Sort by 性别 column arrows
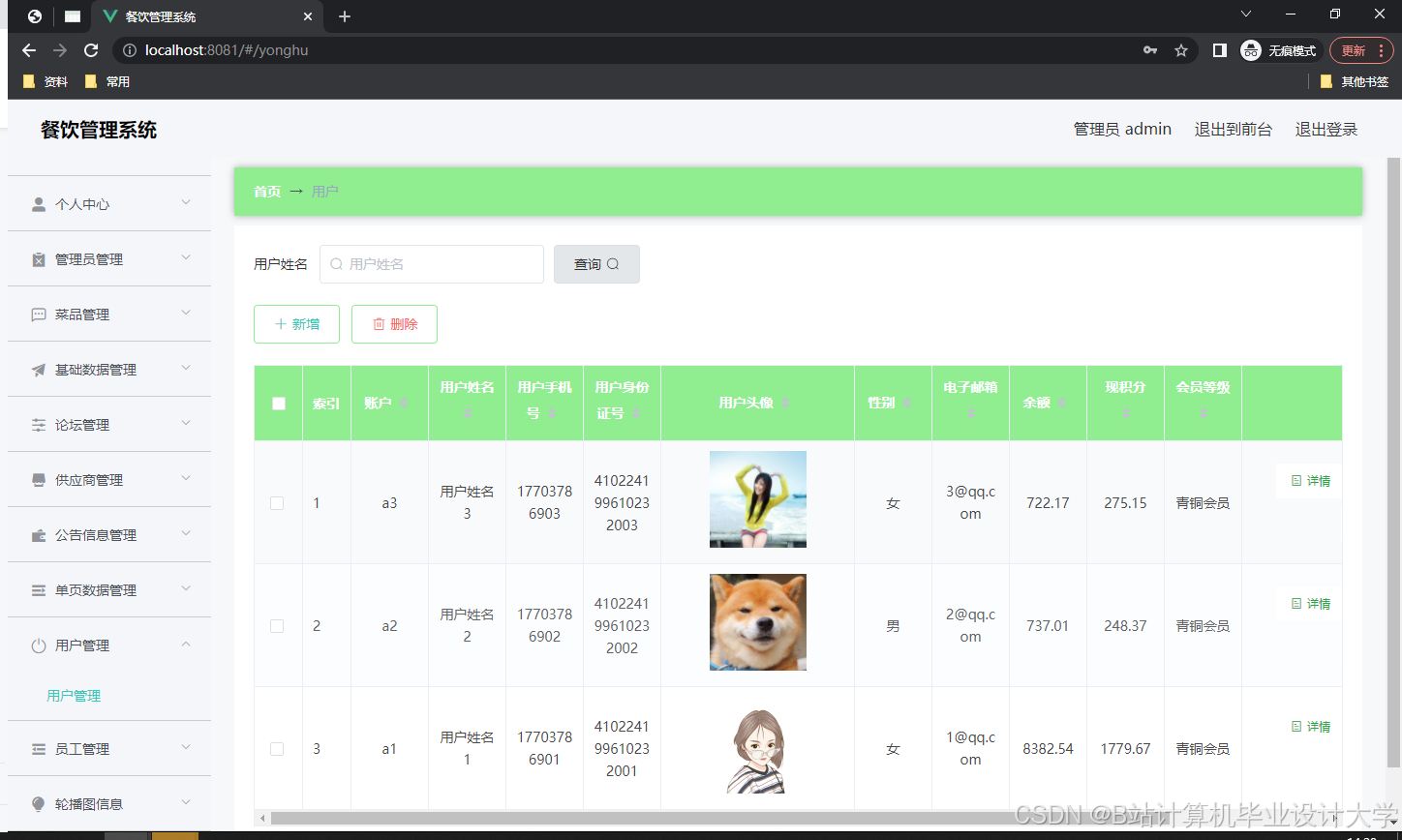Viewport: 1402px width, 840px height. [x=907, y=403]
